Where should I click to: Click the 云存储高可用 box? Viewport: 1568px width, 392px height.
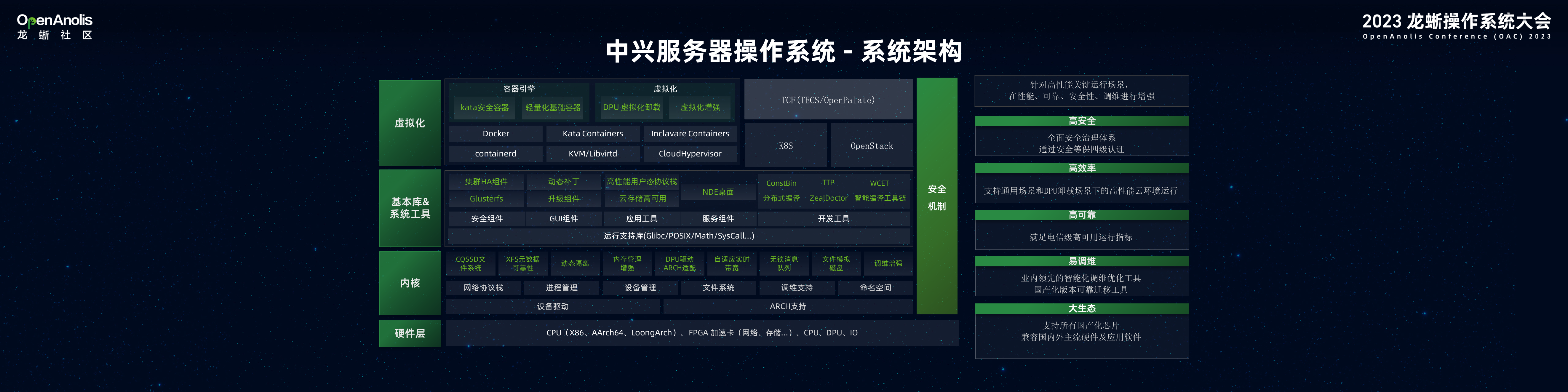pyautogui.click(x=642, y=199)
